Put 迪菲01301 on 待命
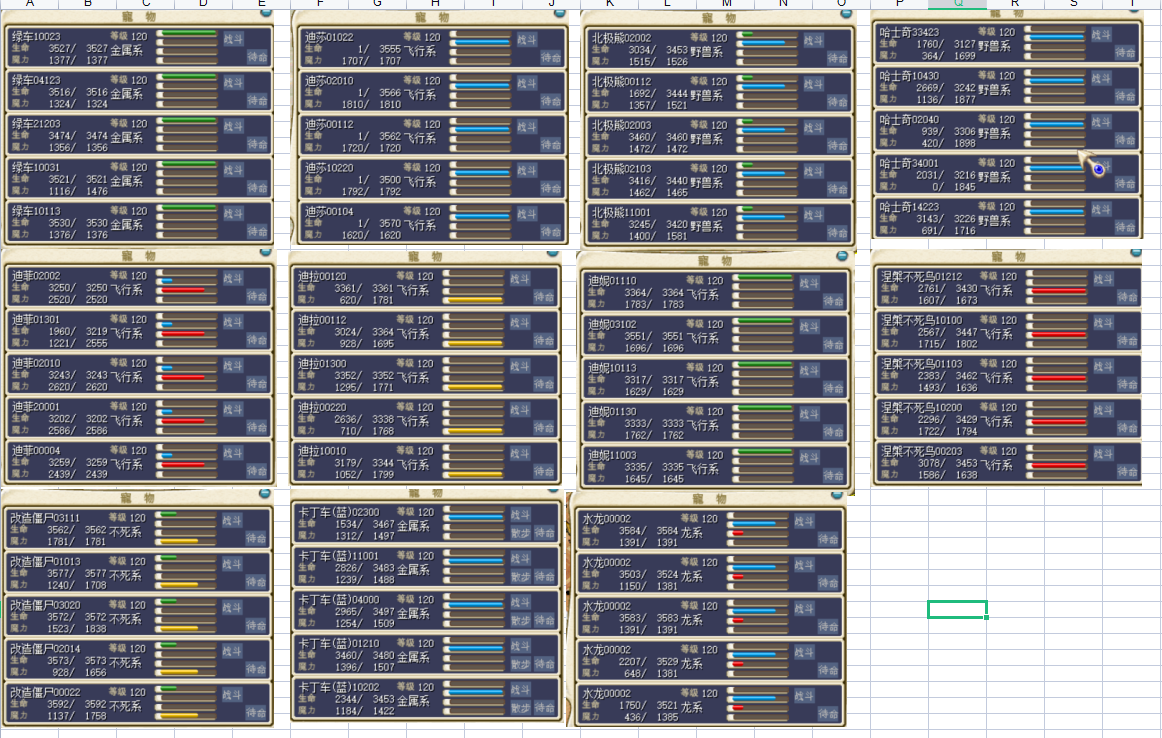 point(256,339)
